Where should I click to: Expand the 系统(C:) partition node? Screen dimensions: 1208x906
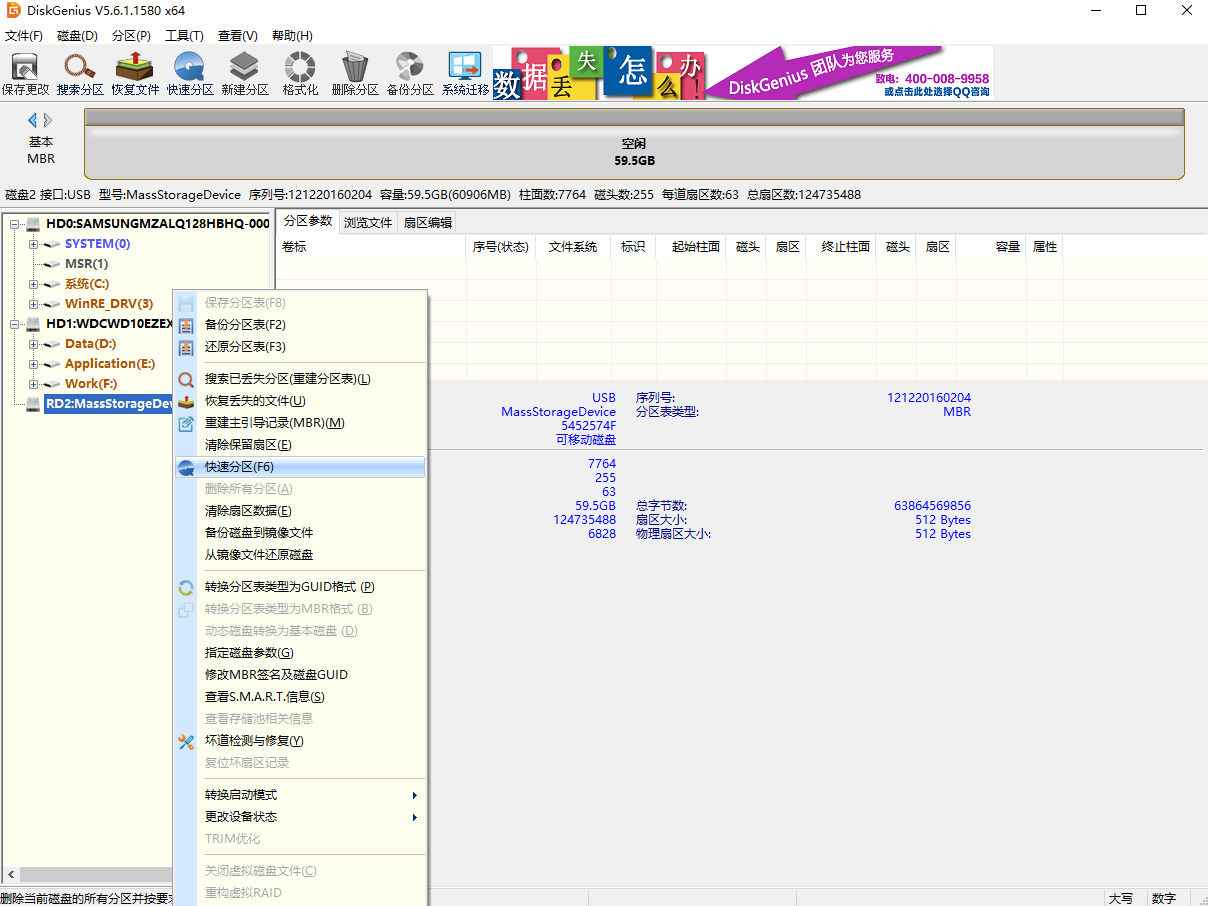[x=33, y=284]
